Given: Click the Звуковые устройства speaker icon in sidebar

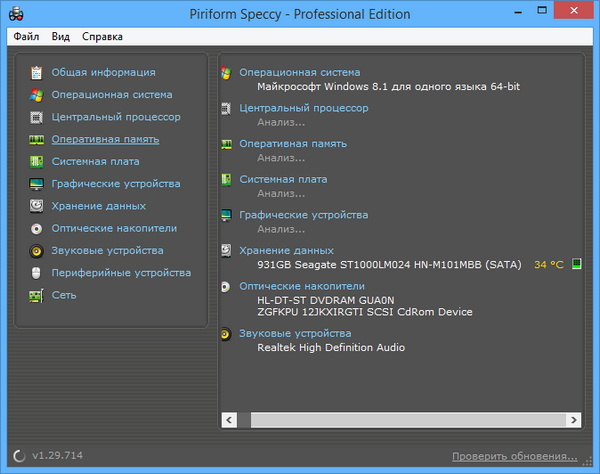Looking at the screenshot, I should pos(36,251).
